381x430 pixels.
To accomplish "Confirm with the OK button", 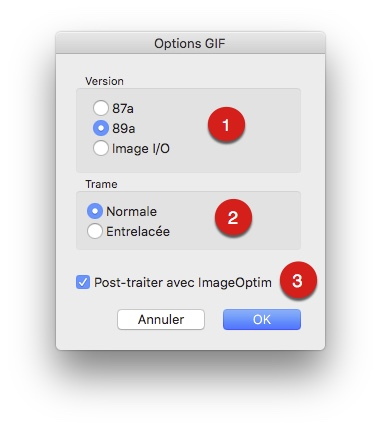I will pyautogui.click(x=262, y=319).
